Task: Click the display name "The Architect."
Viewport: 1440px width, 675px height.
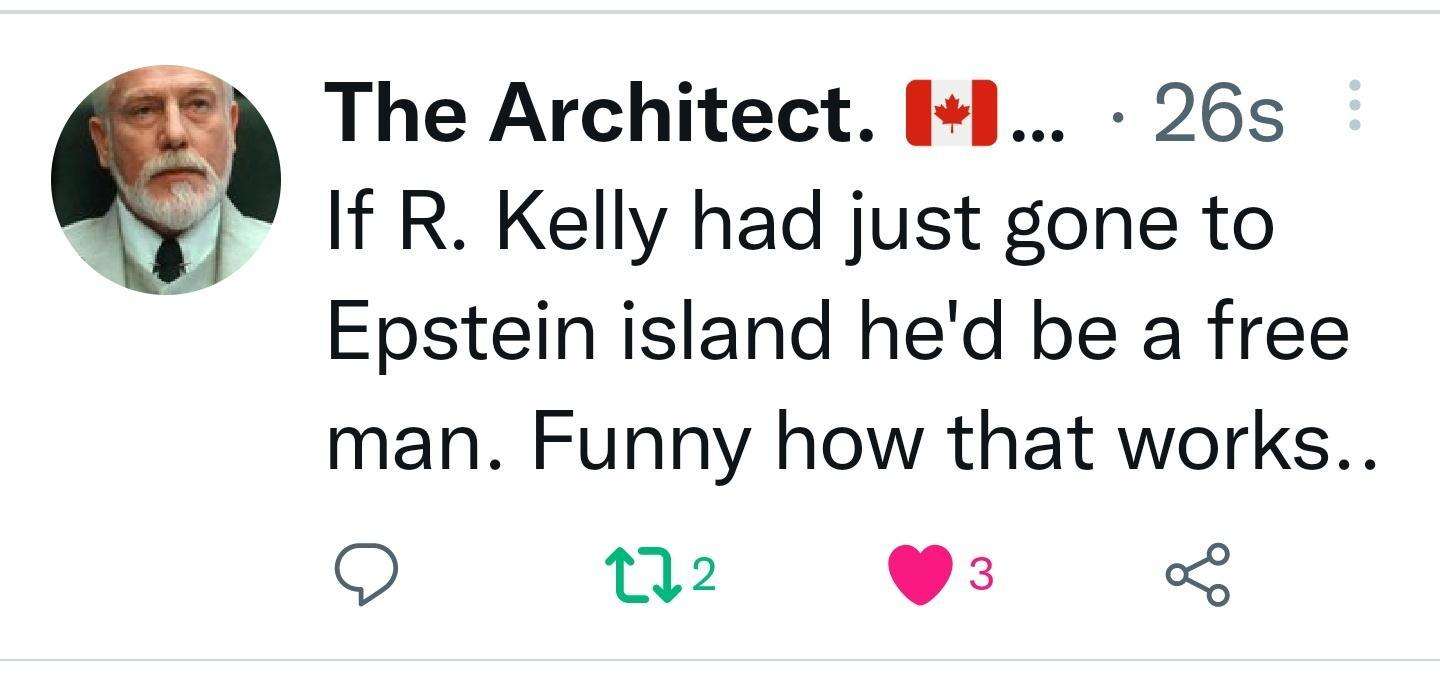Action: 600,113
